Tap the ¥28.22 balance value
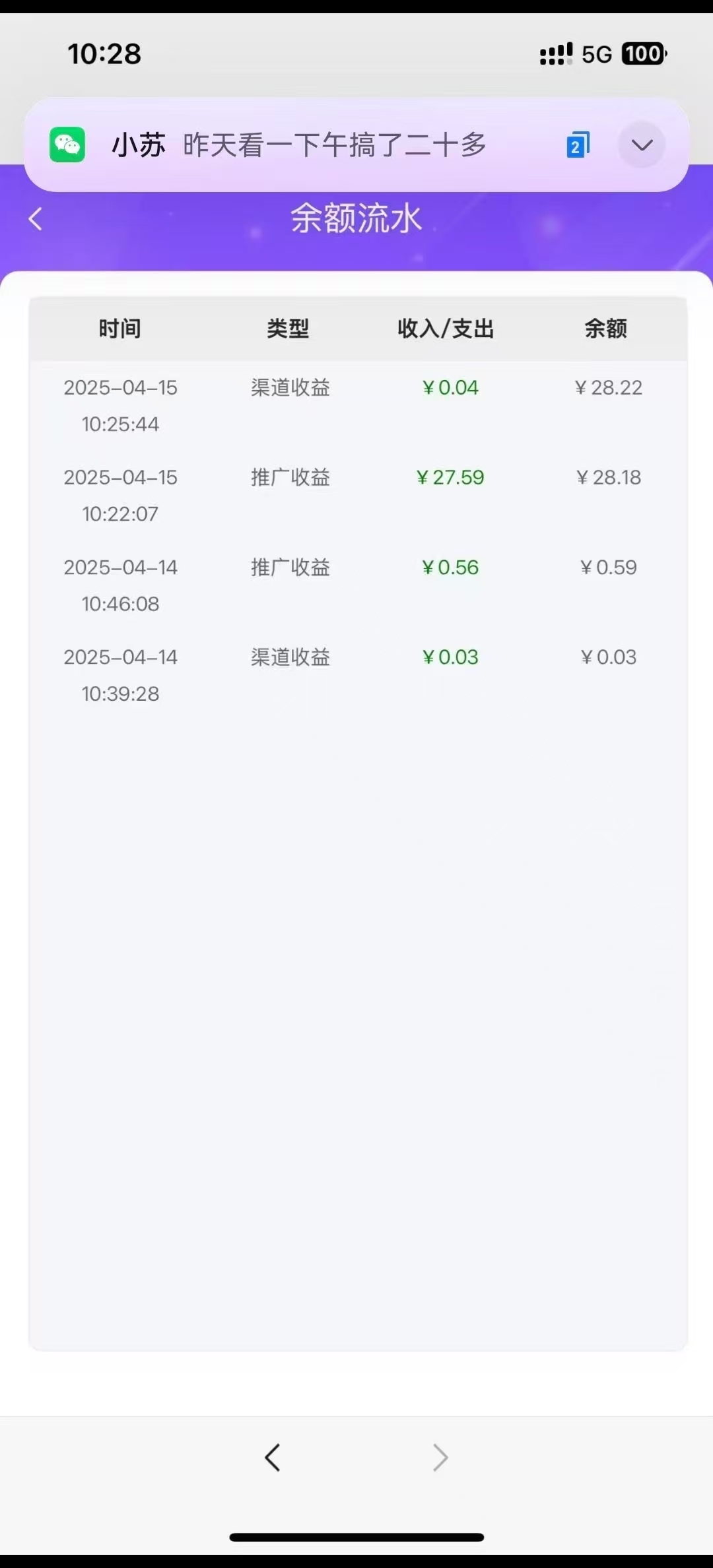 (608, 387)
